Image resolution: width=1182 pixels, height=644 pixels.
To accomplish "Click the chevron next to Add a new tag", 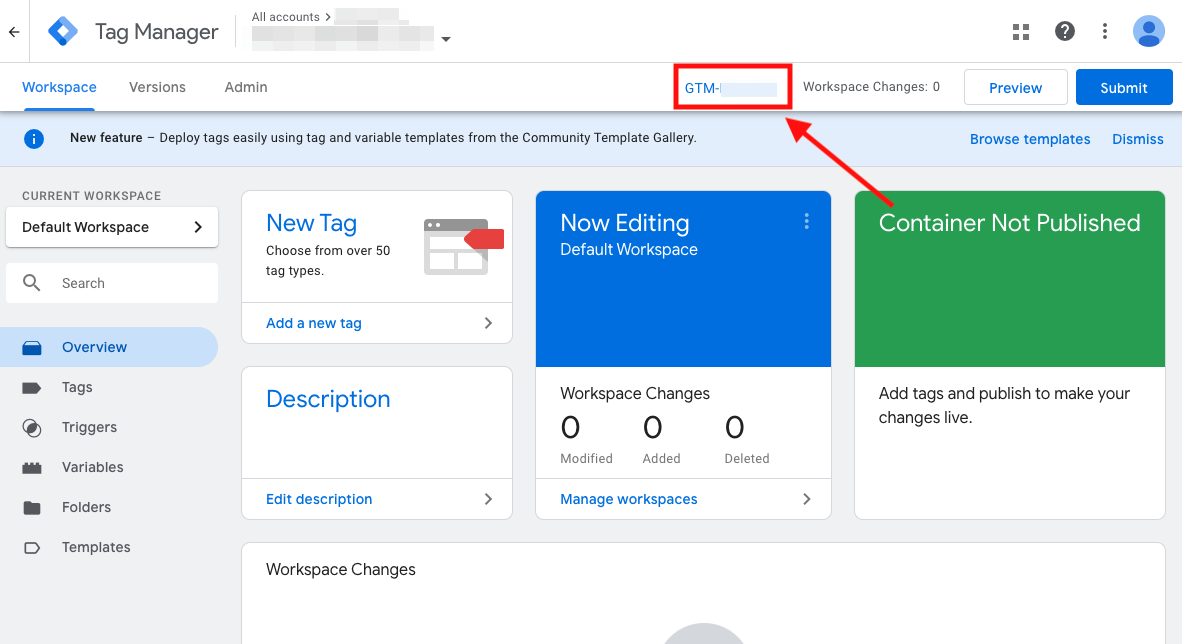I will tap(488, 323).
